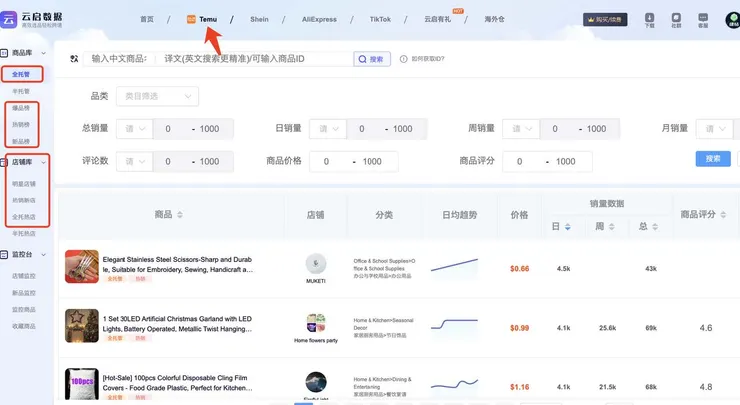Switch to the Shein tab

[259, 19]
